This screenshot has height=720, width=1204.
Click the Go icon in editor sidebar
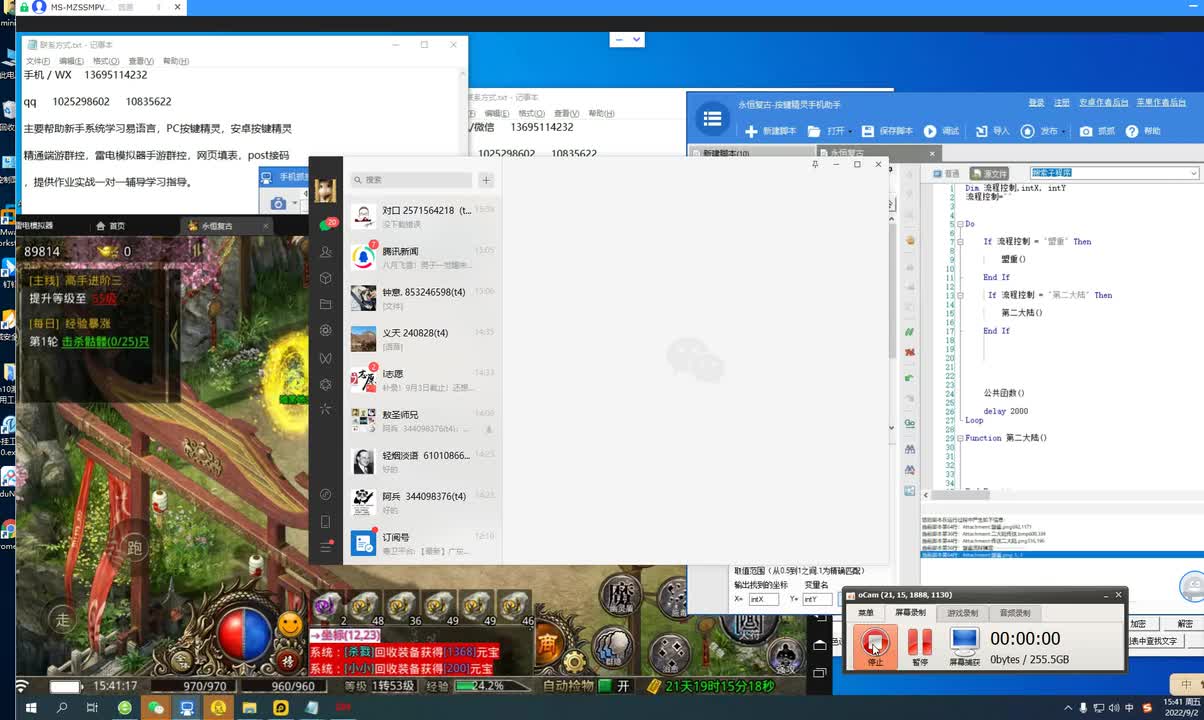pyautogui.click(x=910, y=423)
